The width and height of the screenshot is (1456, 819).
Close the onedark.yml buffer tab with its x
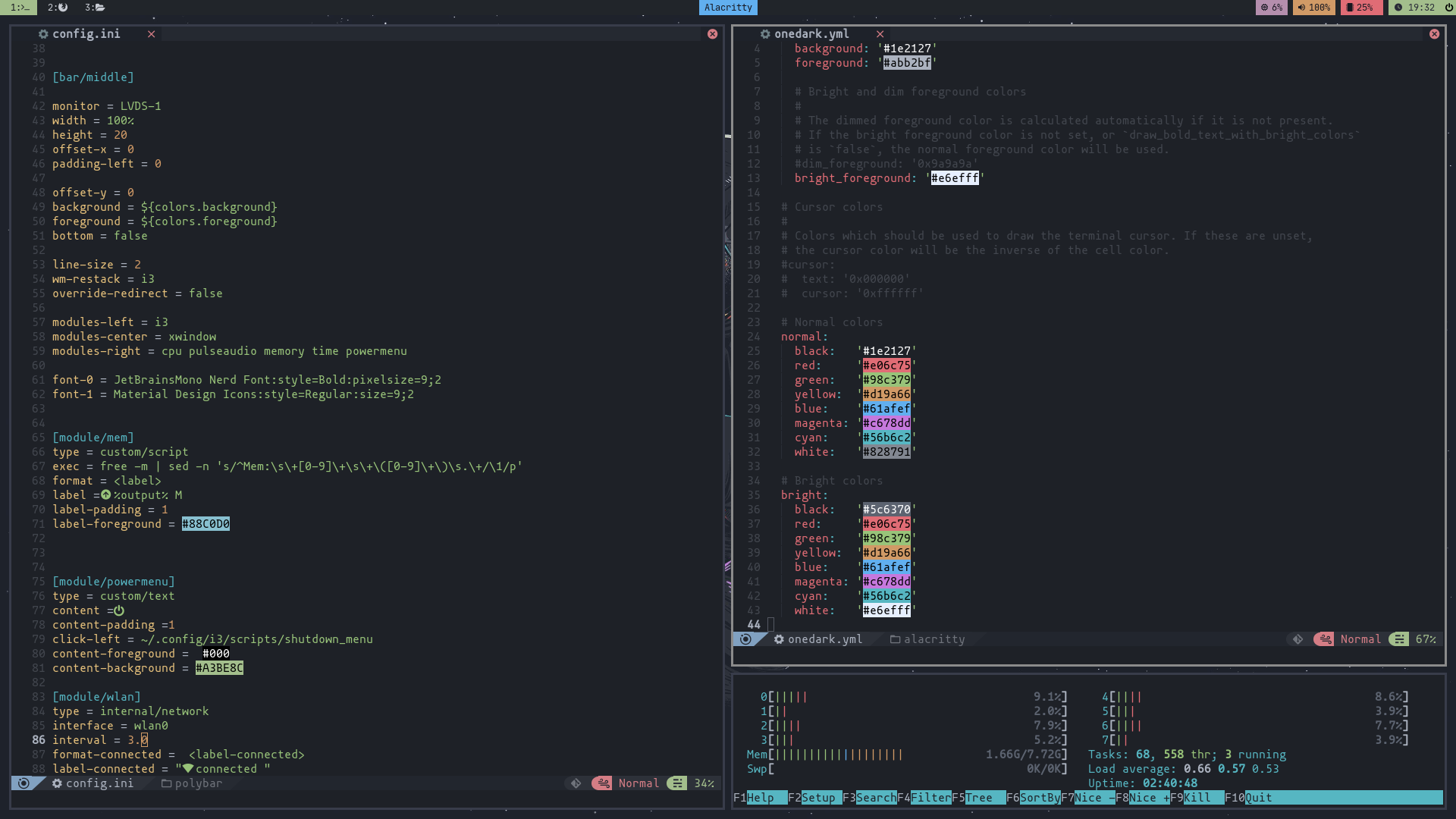point(880,34)
